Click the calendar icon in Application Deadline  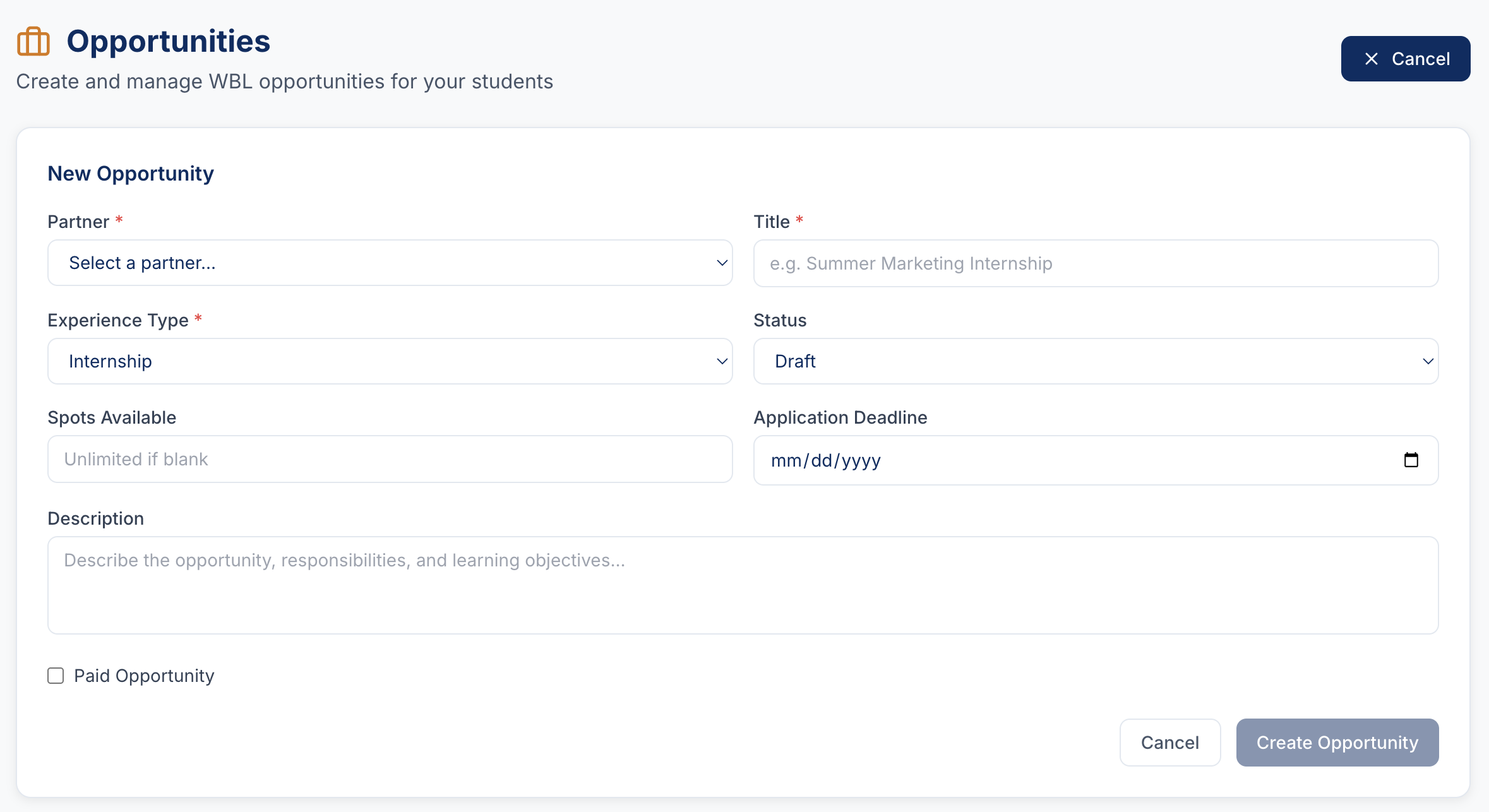[x=1413, y=460]
